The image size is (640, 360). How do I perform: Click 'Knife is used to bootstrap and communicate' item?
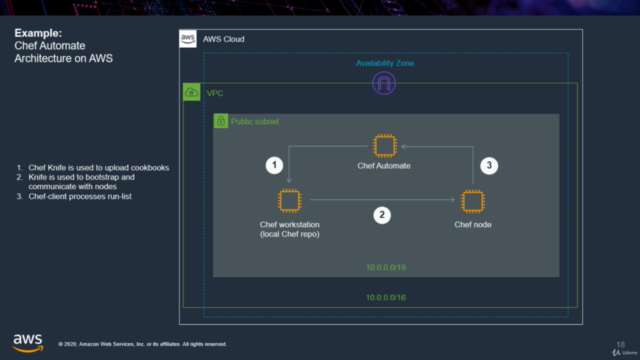(82, 182)
